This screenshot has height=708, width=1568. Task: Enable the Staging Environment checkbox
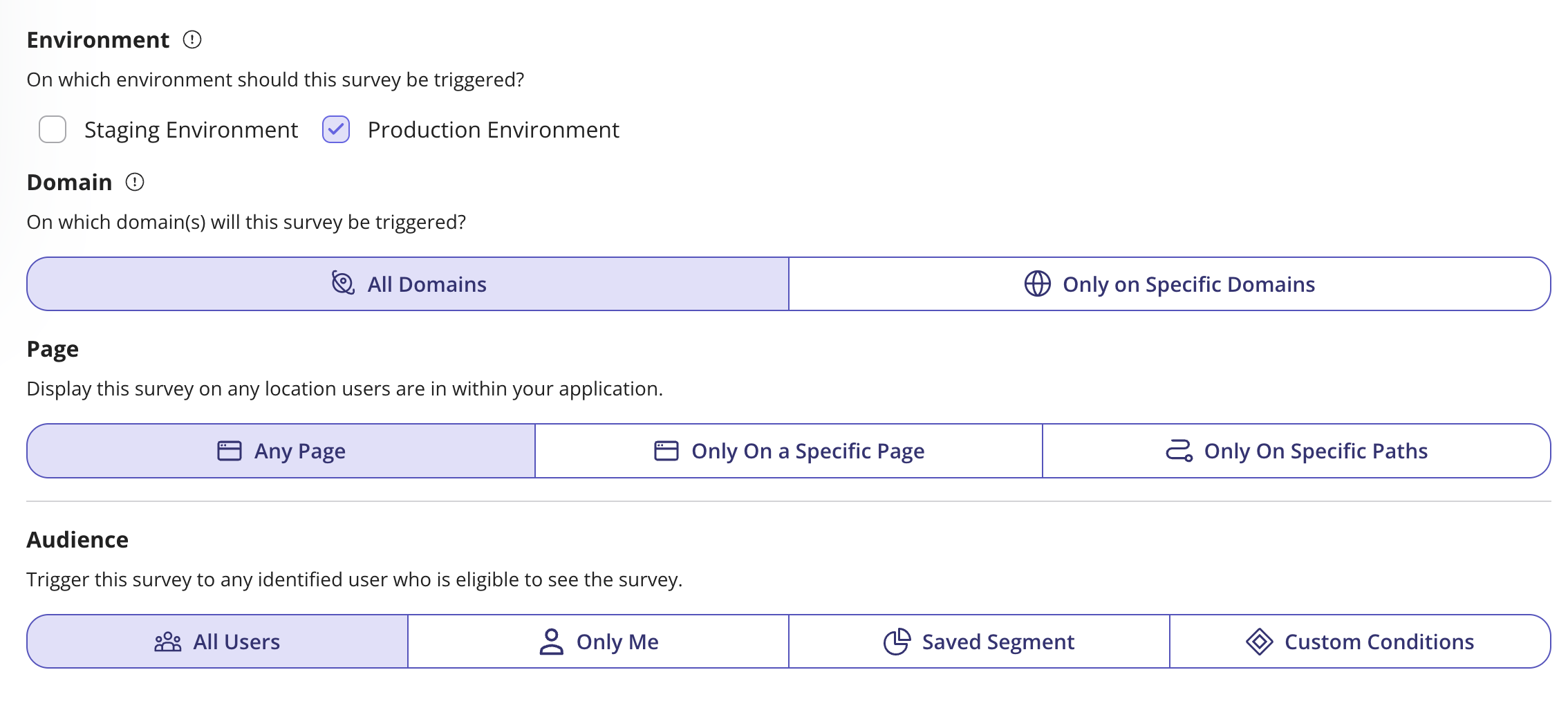[53, 130]
